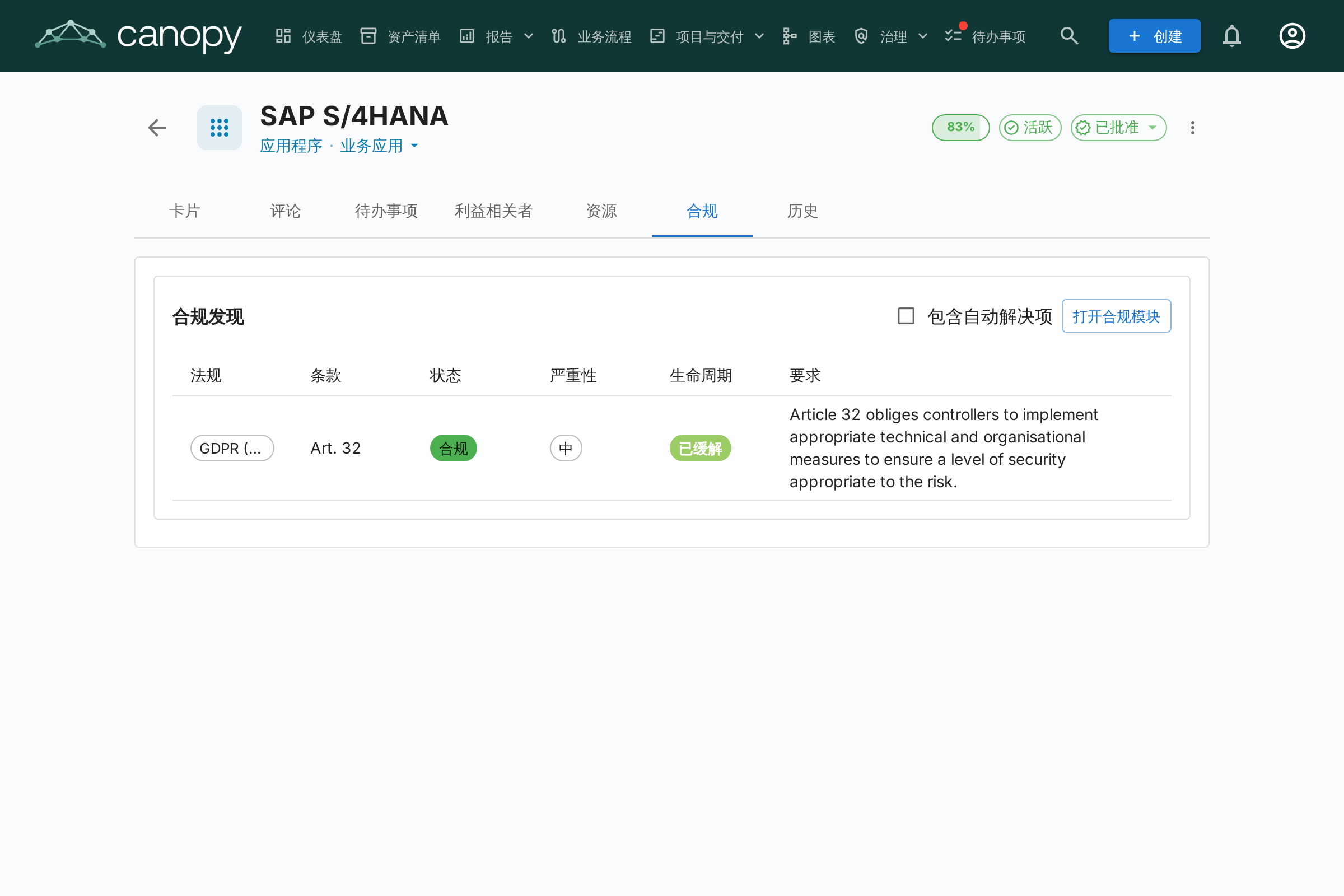
Task: Toggle the 包含自动解决项 checkbox
Action: point(906,316)
